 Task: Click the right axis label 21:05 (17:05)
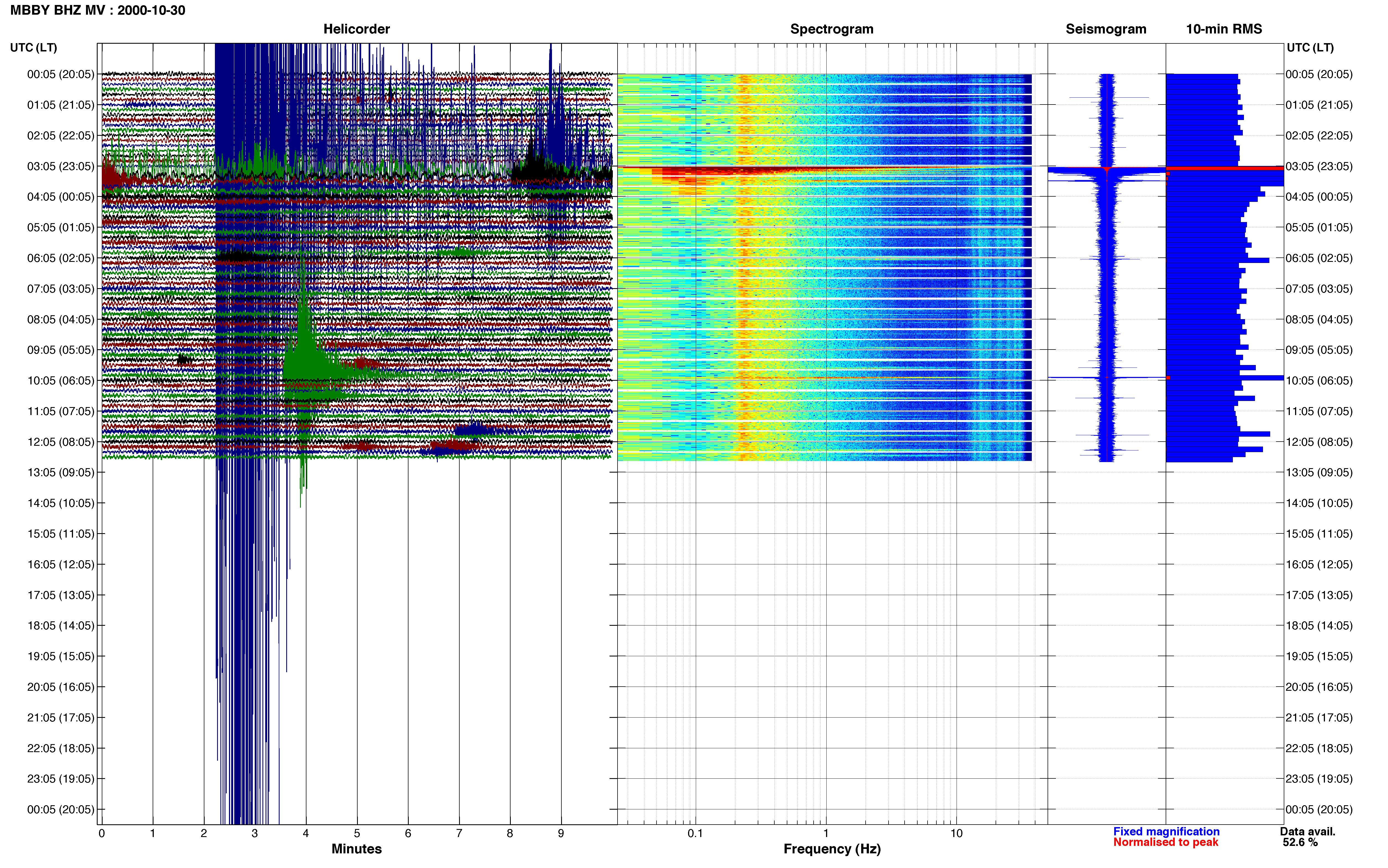click(1319, 718)
